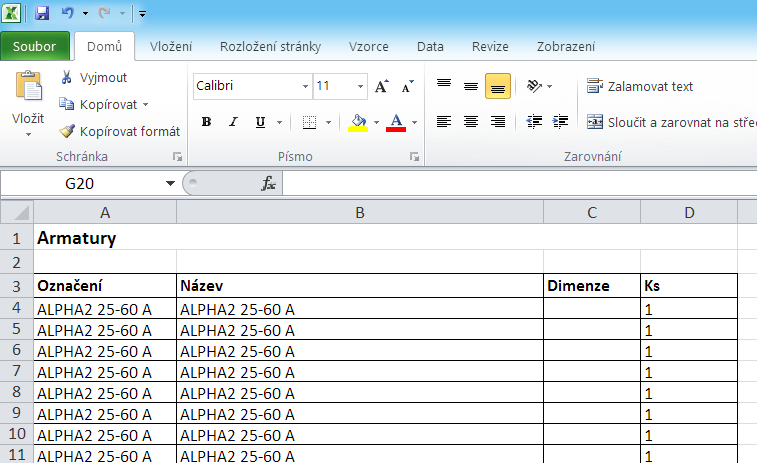The image size is (757, 463).
Task: Decrease cell indent
Action: click(x=534, y=122)
